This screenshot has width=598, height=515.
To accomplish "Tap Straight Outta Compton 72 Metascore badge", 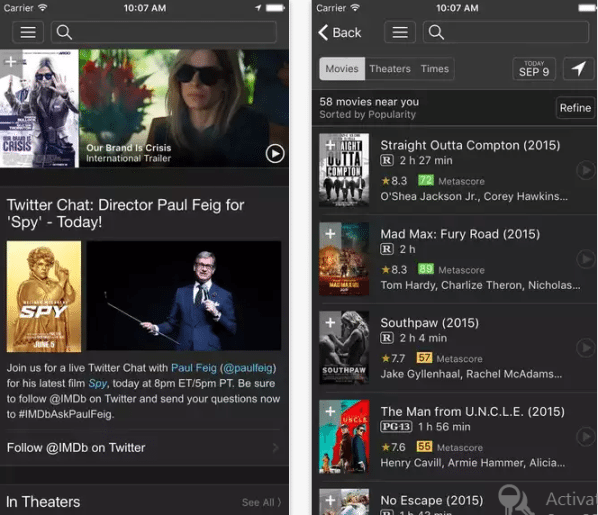I will tap(426, 180).
